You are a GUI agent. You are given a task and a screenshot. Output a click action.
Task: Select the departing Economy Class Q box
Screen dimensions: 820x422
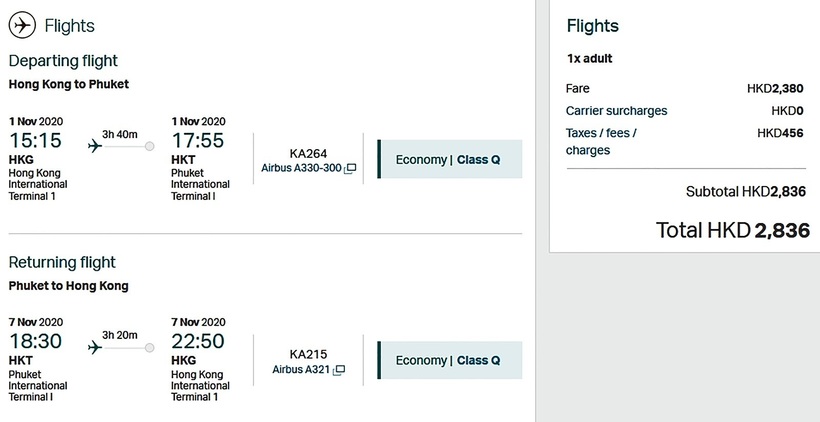point(449,159)
